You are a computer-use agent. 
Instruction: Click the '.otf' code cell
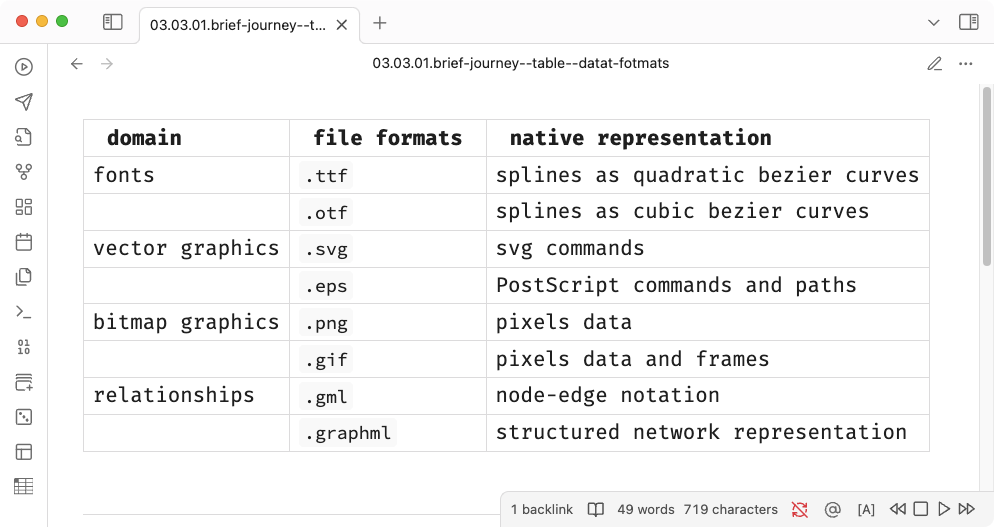(326, 212)
